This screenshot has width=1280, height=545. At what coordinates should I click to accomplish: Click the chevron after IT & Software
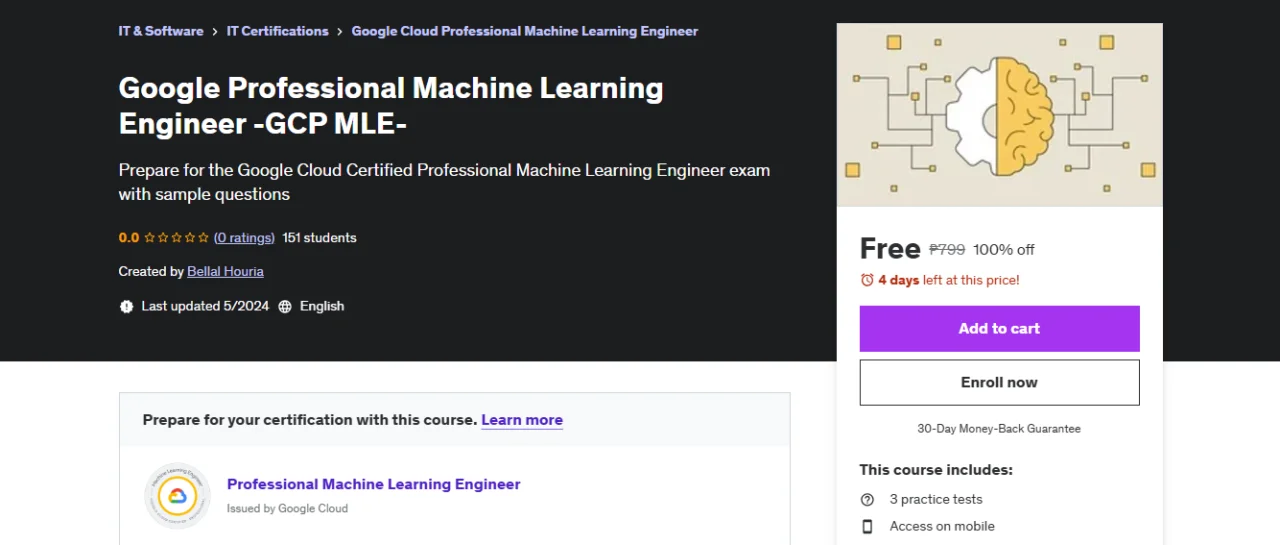coord(215,31)
